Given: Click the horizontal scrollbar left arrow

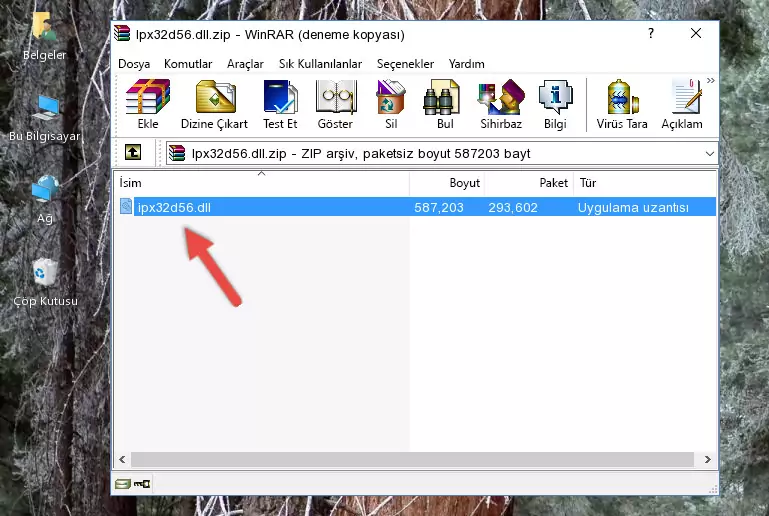Looking at the screenshot, I should point(123,460).
